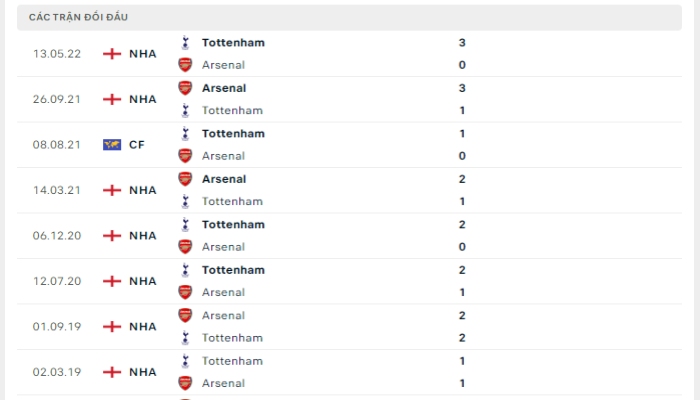
Task: Click Tottenham crest in 13.05.22 match
Action: [185, 43]
